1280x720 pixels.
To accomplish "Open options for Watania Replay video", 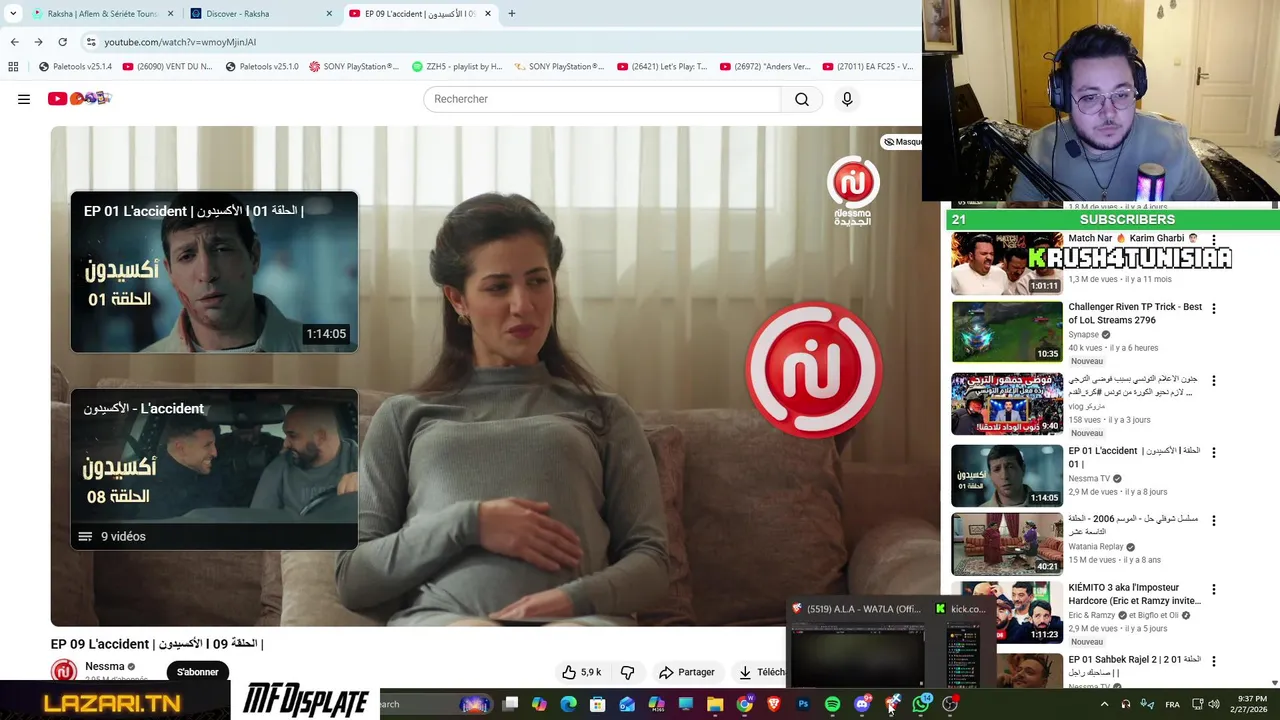I will 1214,521.
